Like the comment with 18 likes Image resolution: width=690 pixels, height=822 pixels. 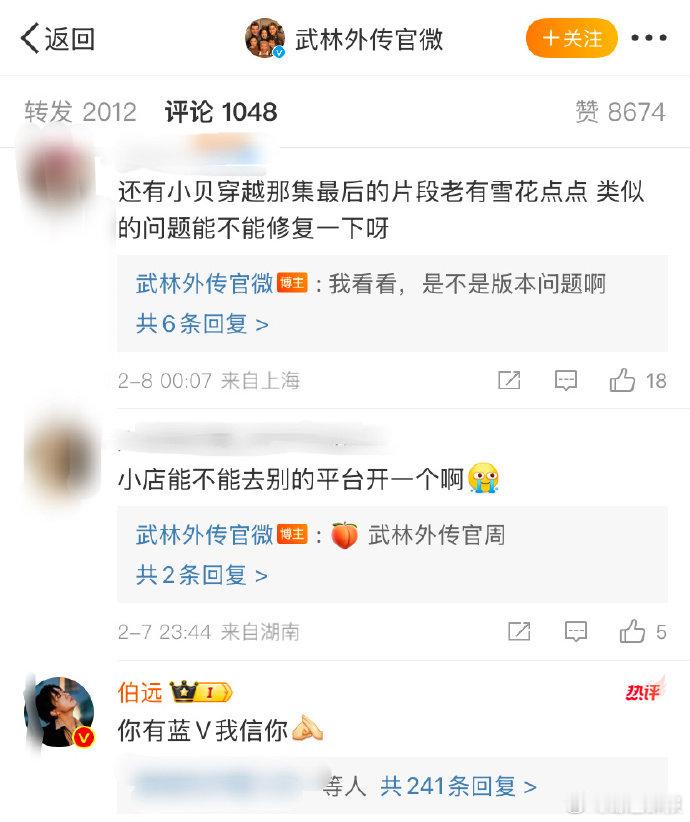click(x=638, y=380)
